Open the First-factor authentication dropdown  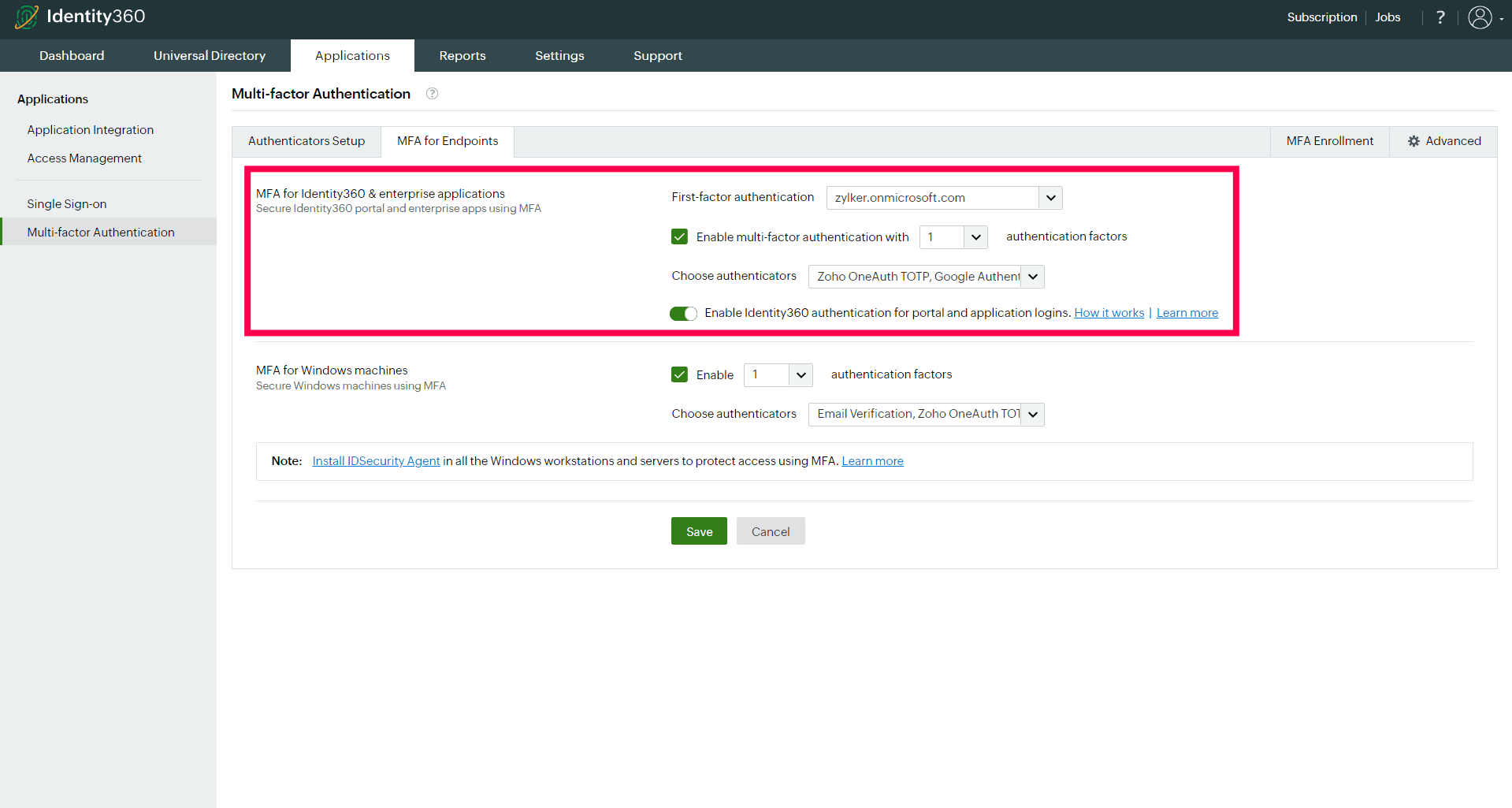(944, 198)
